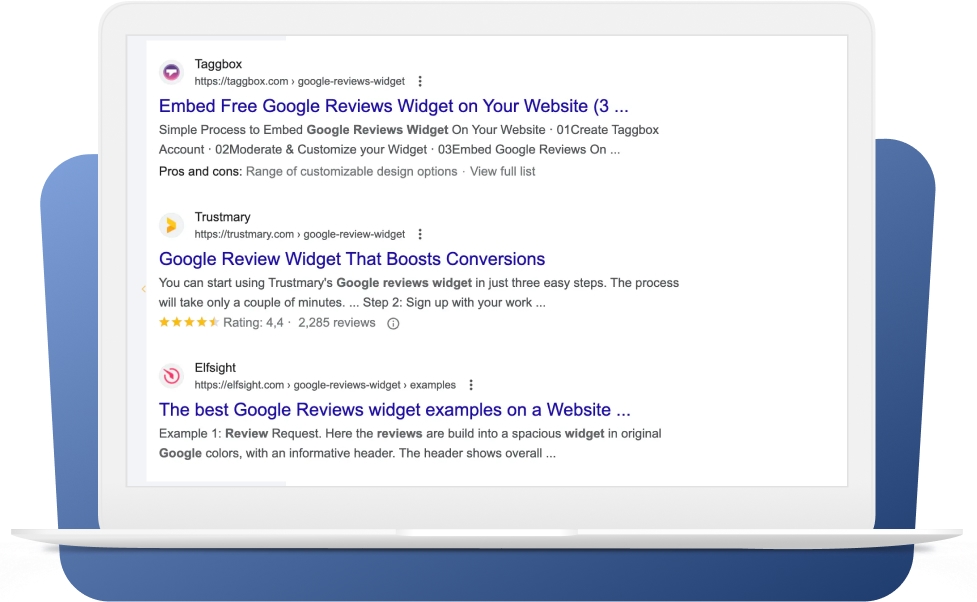Image resolution: width=977 pixels, height=602 pixels.
Task: Open three-dot menu next to Elfsight URL
Action: 471,385
